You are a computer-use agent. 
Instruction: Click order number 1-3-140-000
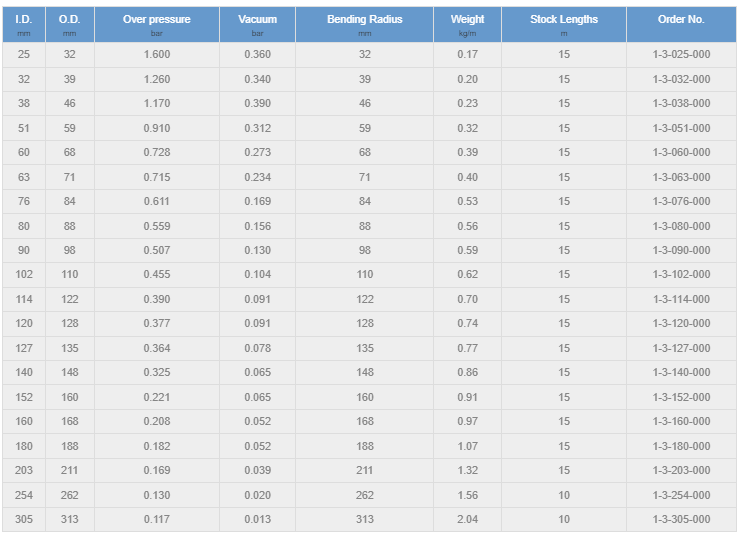(x=681, y=372)
